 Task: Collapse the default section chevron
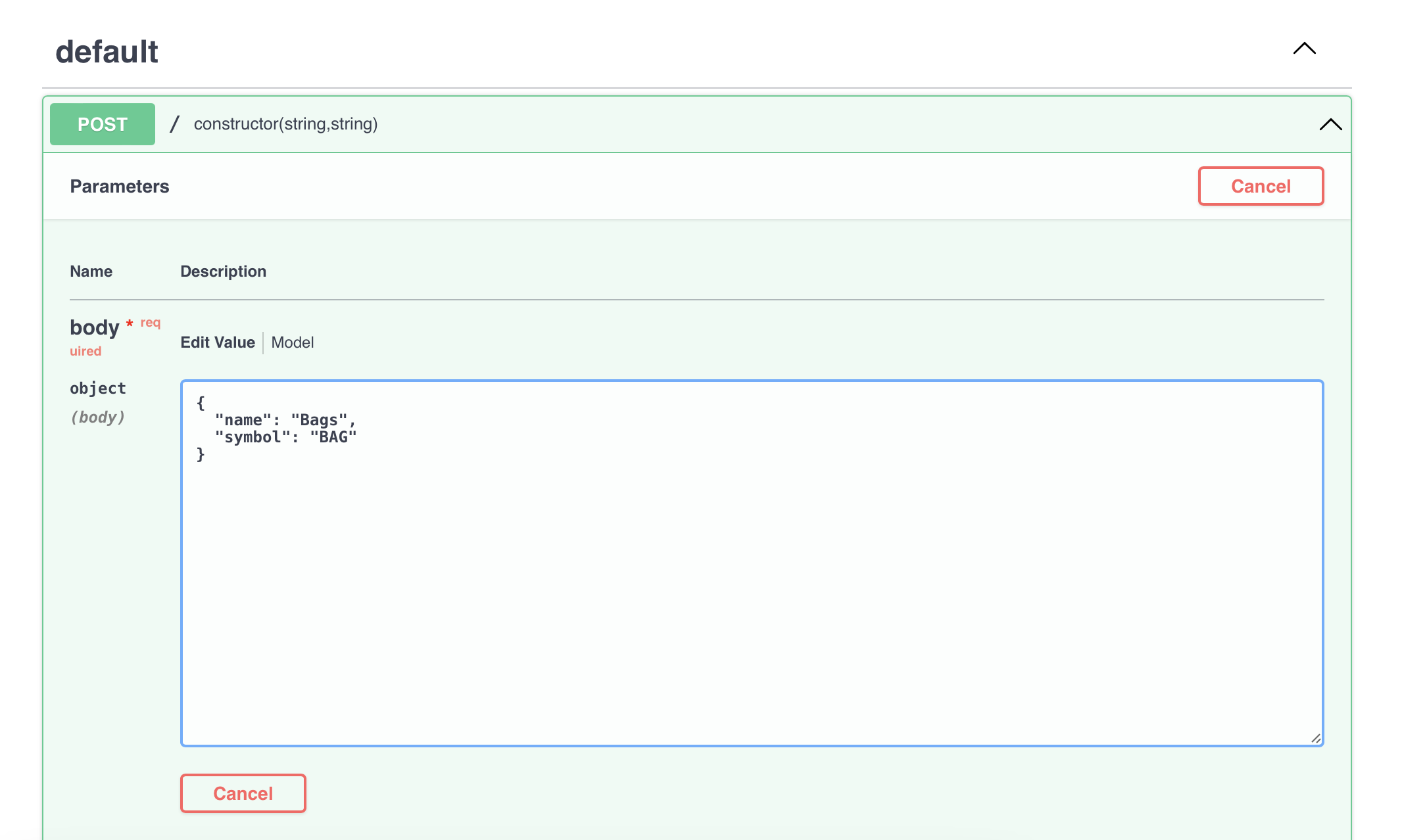1304,49
